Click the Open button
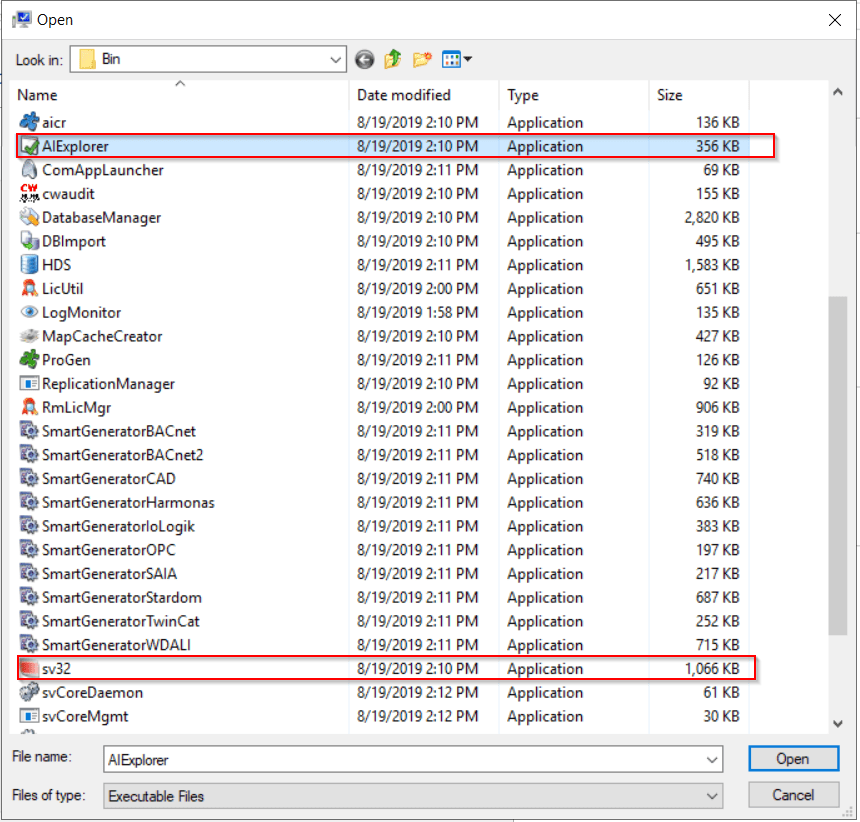The height and width of the screenshot is (822, 860). click(x=793, y=758)
